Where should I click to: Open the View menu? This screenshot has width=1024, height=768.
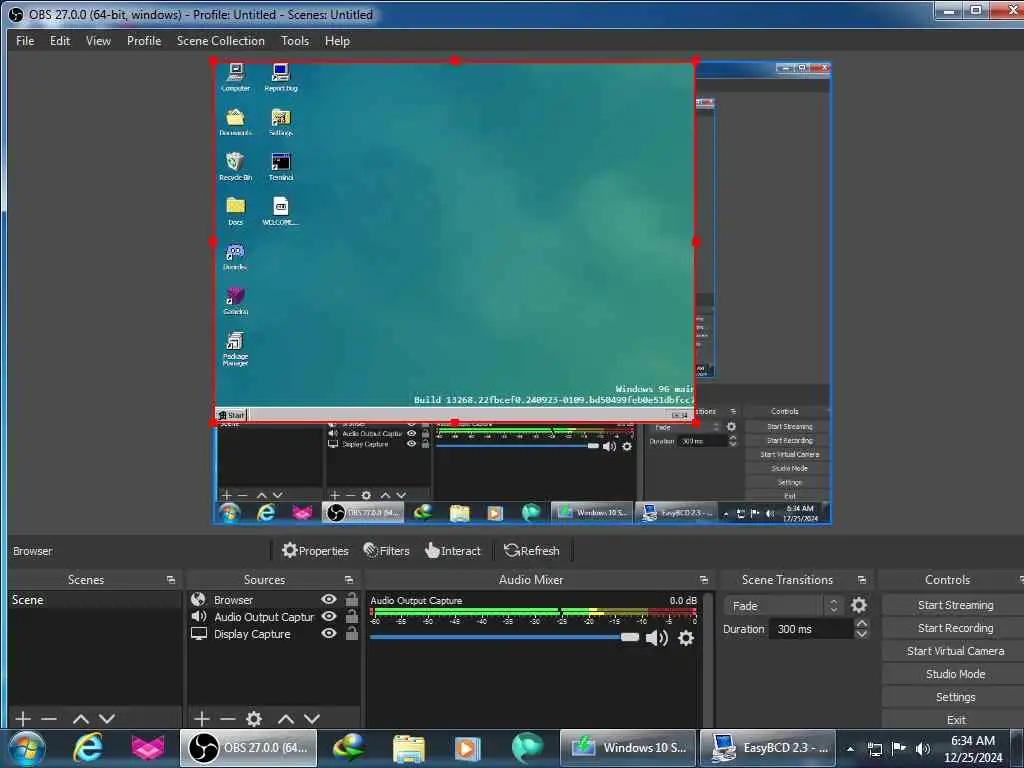(x=98, y=40)
